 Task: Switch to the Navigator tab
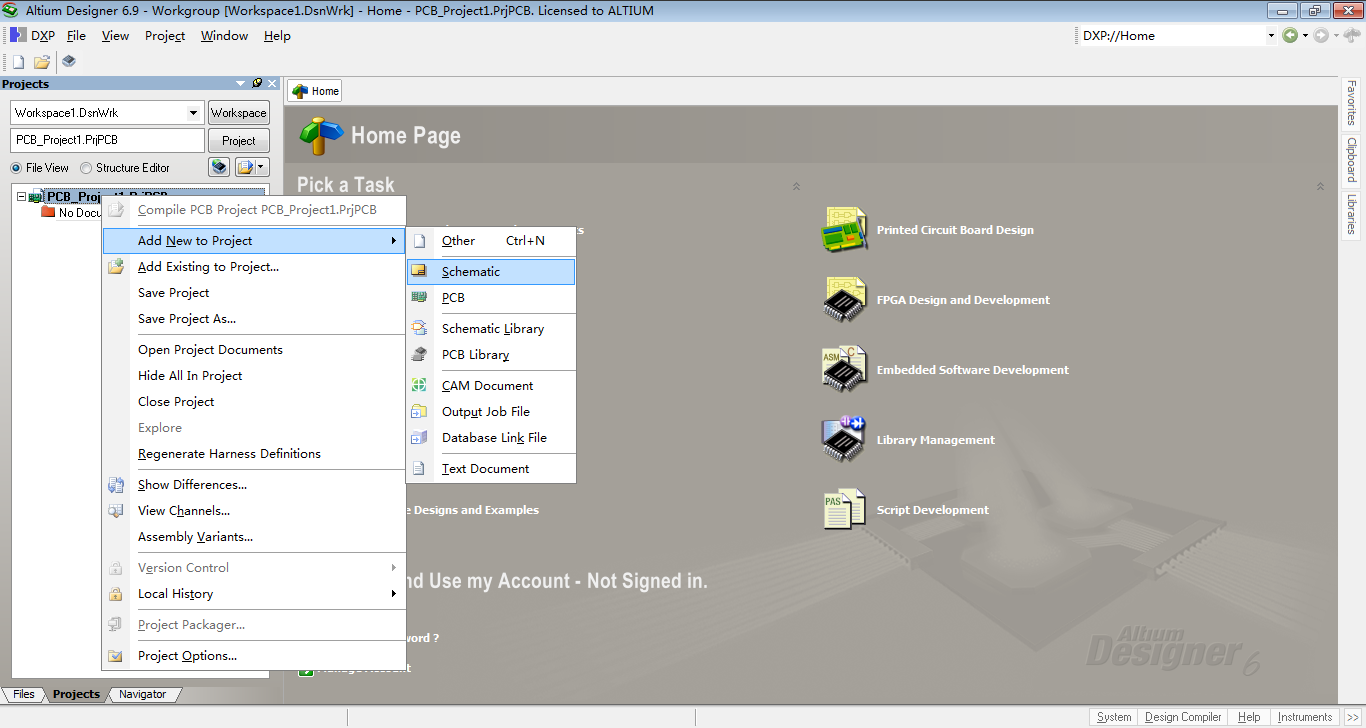[x=143, y=694]
